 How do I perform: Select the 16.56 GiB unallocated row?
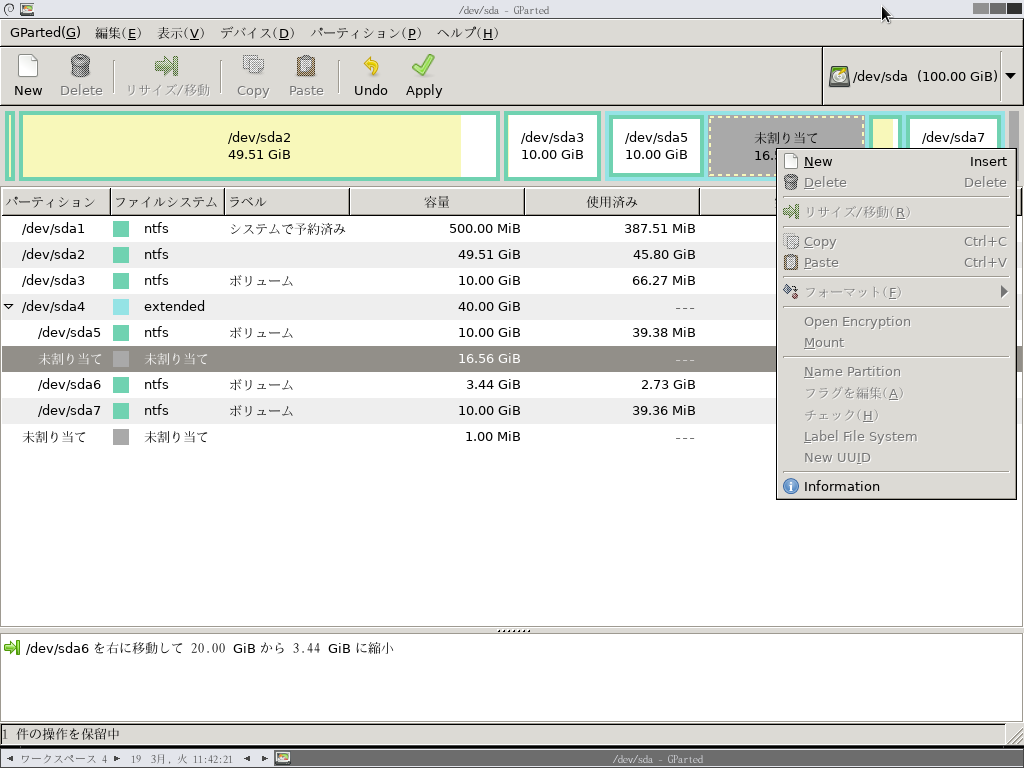tap(389, 359)
